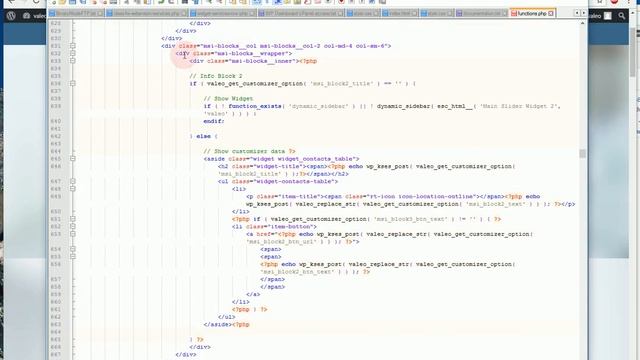Click the closing '</ul>' tag
The image size is (640, 360).
[227, 317]
